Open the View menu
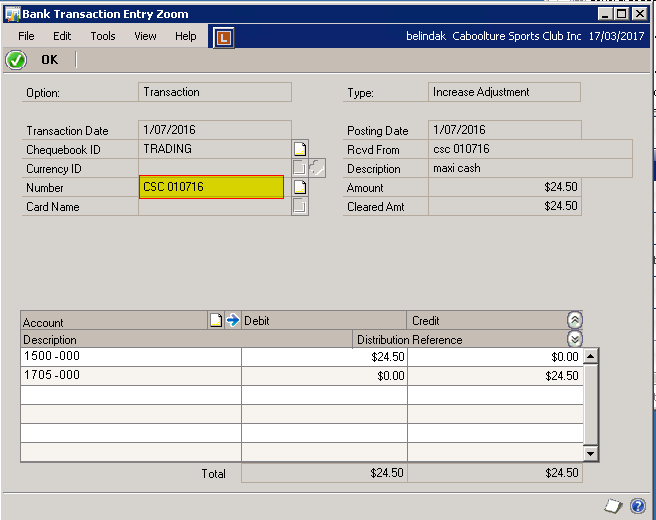656x520 pixels. pyautogui.click(x=145, y=36)
